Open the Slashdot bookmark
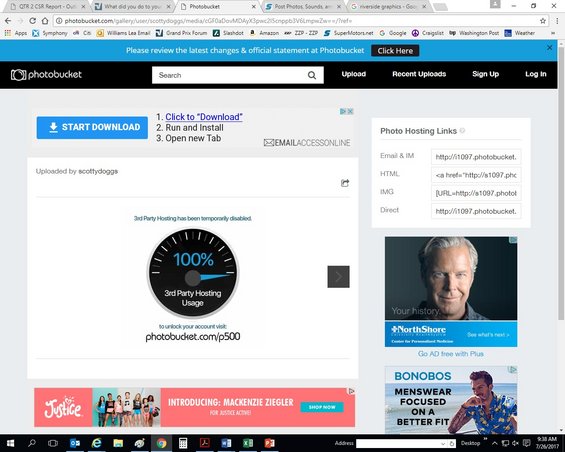The width and height of the screenshot is (565, 452). 228,33
